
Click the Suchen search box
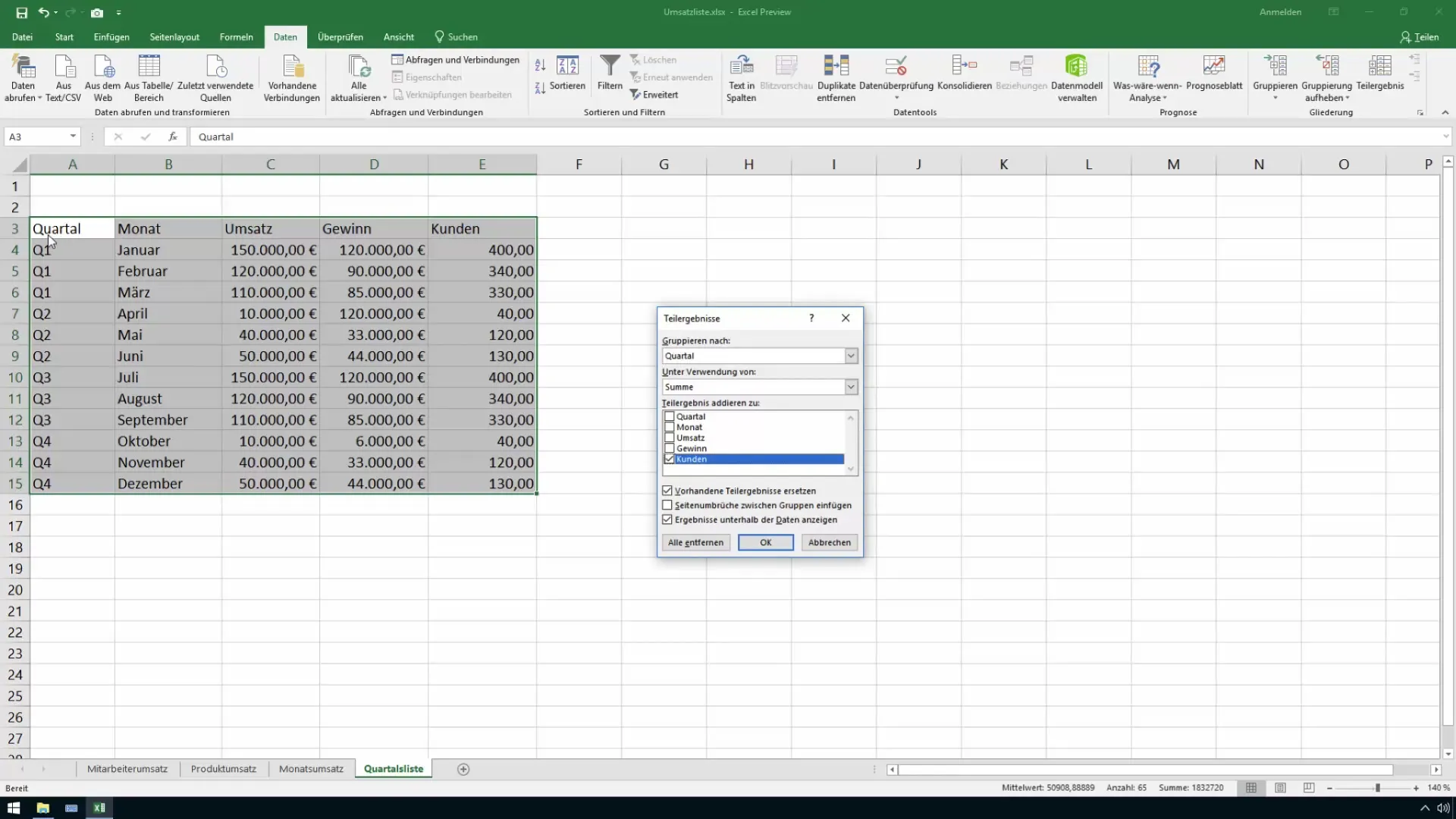(x=457, y=37)
